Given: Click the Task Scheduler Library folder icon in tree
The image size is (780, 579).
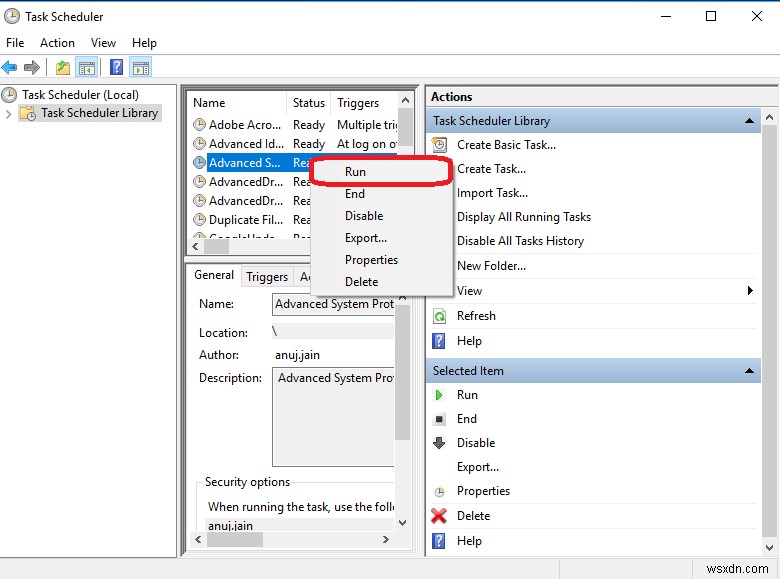Looking at the screenshot, I should pos(28,113).
